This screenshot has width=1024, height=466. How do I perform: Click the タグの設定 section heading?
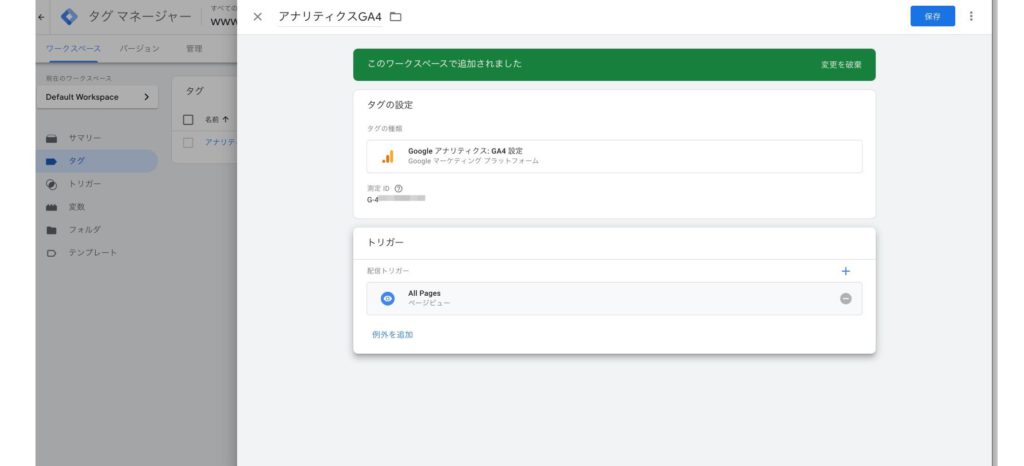coord(390,105)
